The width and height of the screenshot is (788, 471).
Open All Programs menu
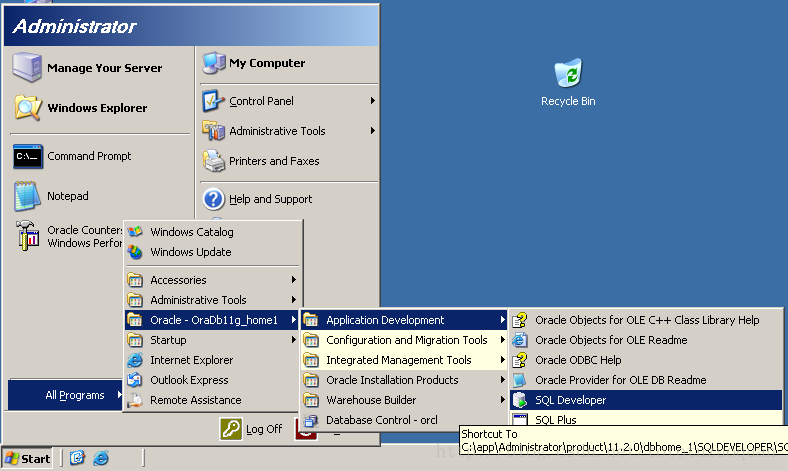click(x=65, y=395)
